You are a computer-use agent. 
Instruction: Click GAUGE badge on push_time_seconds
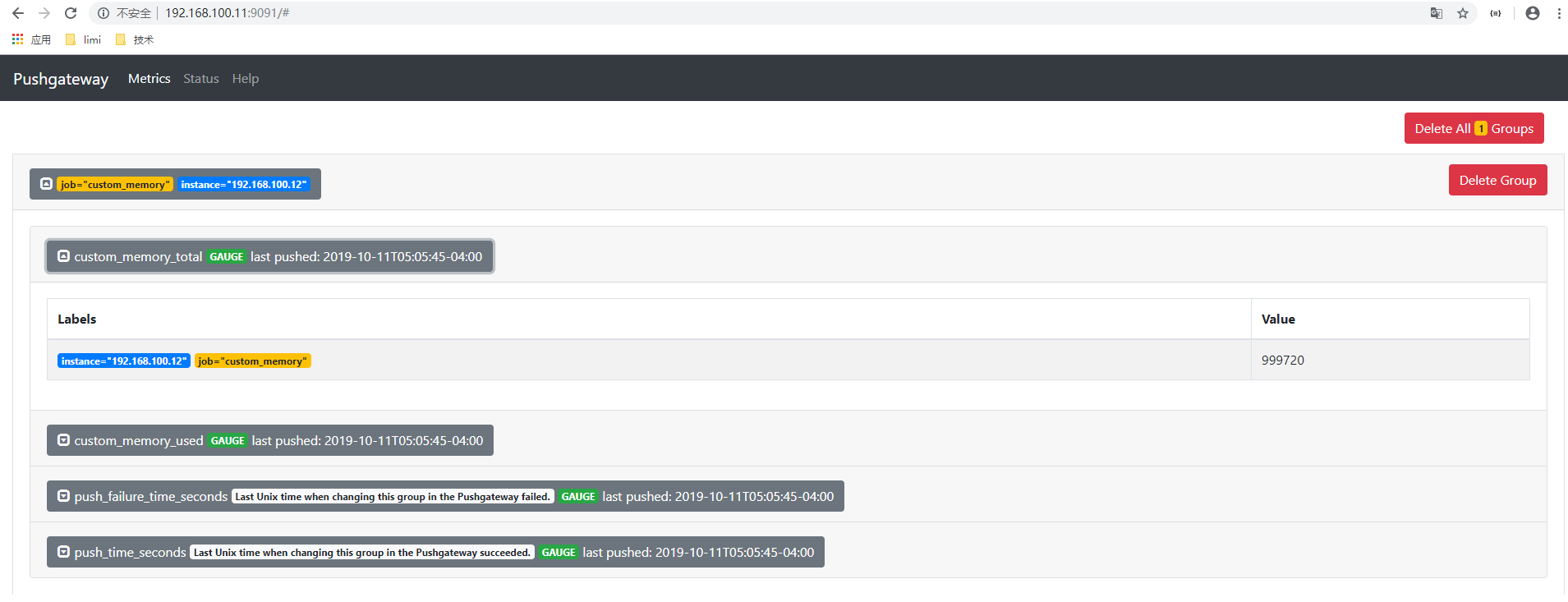point(559,553)
